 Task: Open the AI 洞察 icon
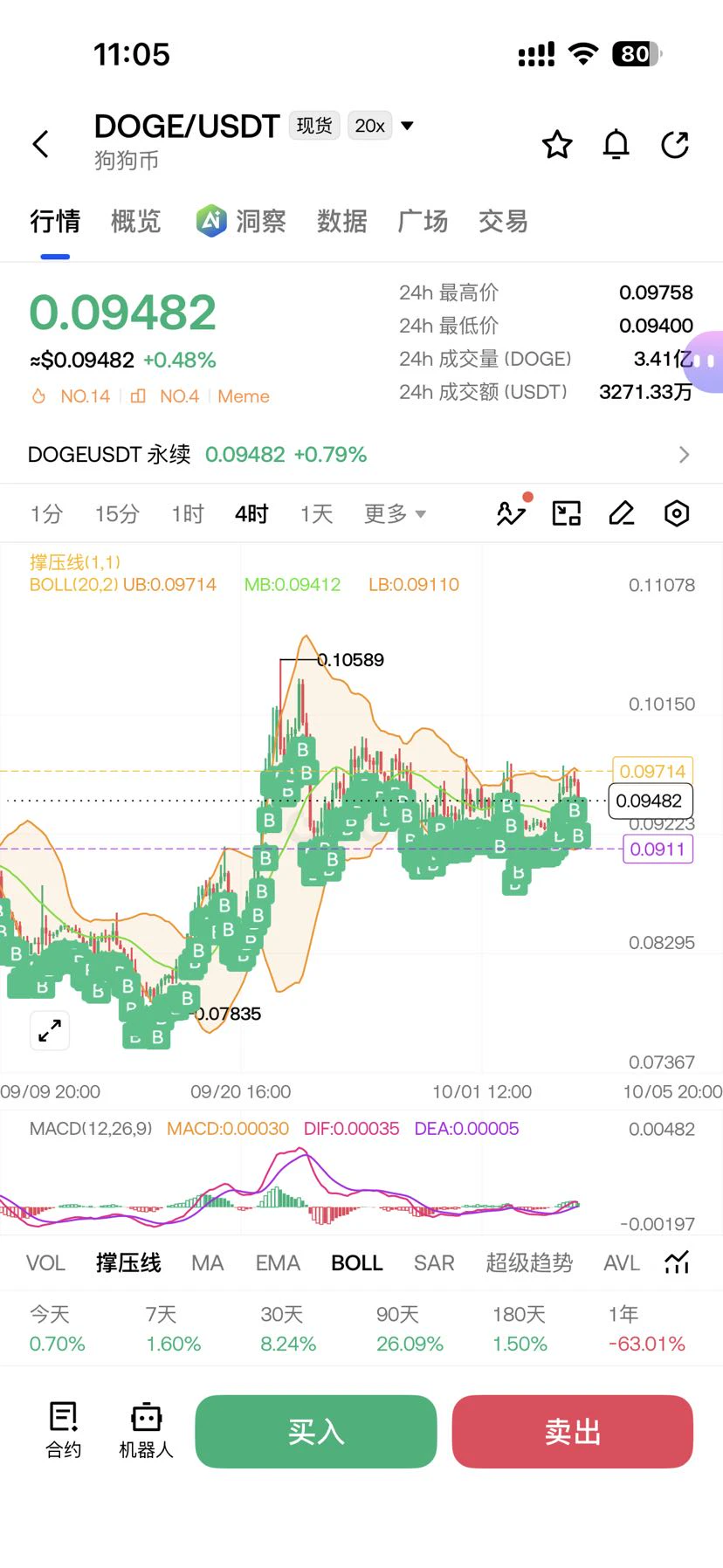coord(211,222)
